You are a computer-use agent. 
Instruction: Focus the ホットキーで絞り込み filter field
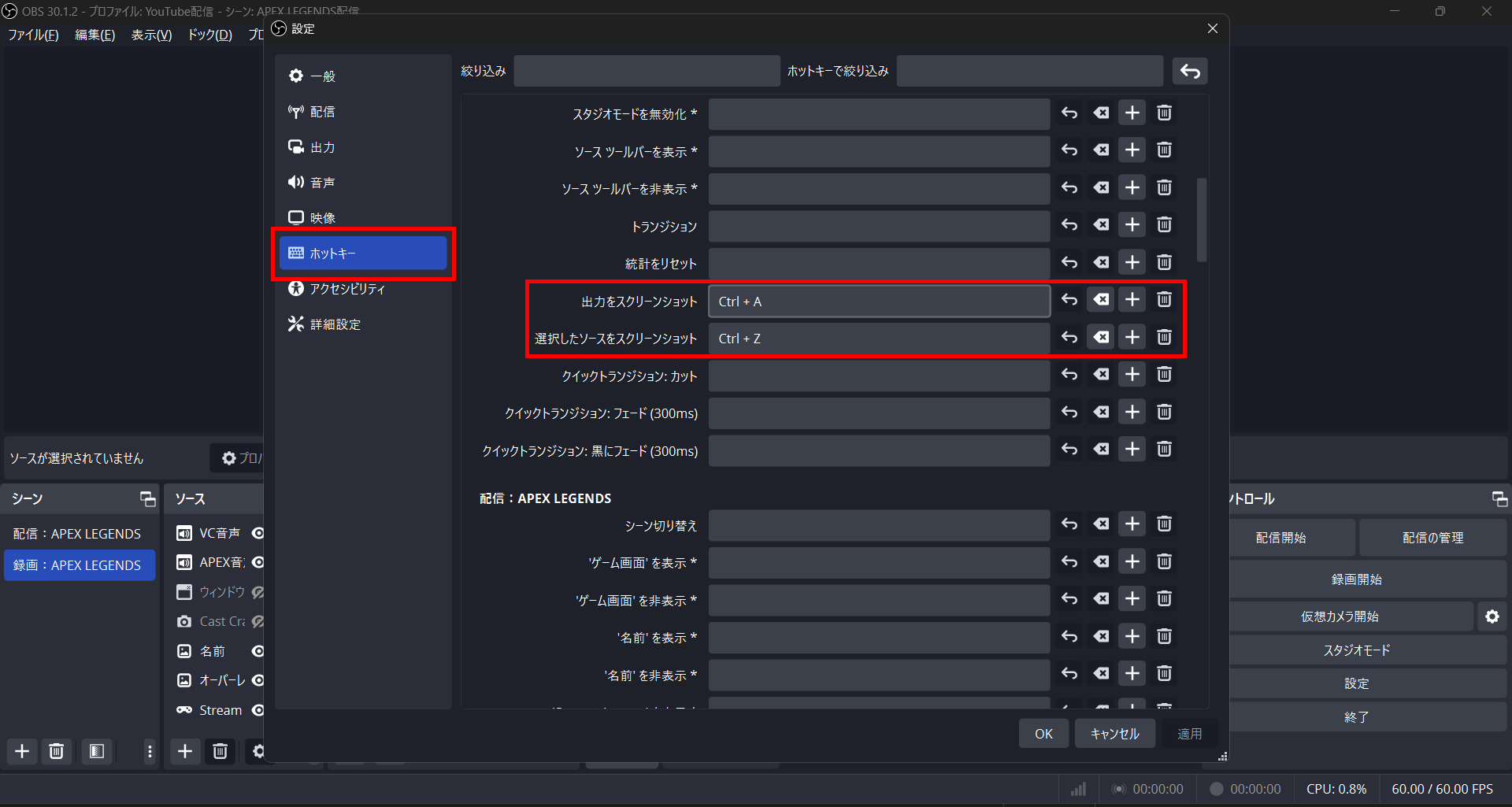tap(1029, 71)
